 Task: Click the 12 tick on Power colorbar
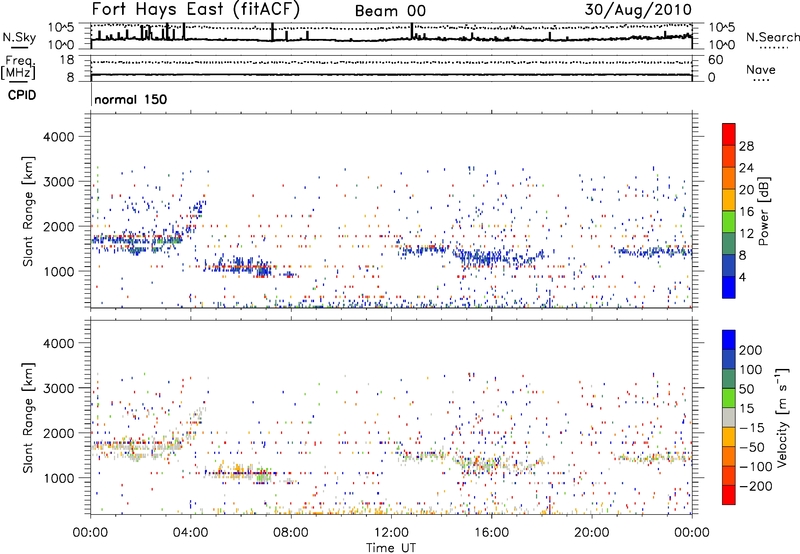746,234
